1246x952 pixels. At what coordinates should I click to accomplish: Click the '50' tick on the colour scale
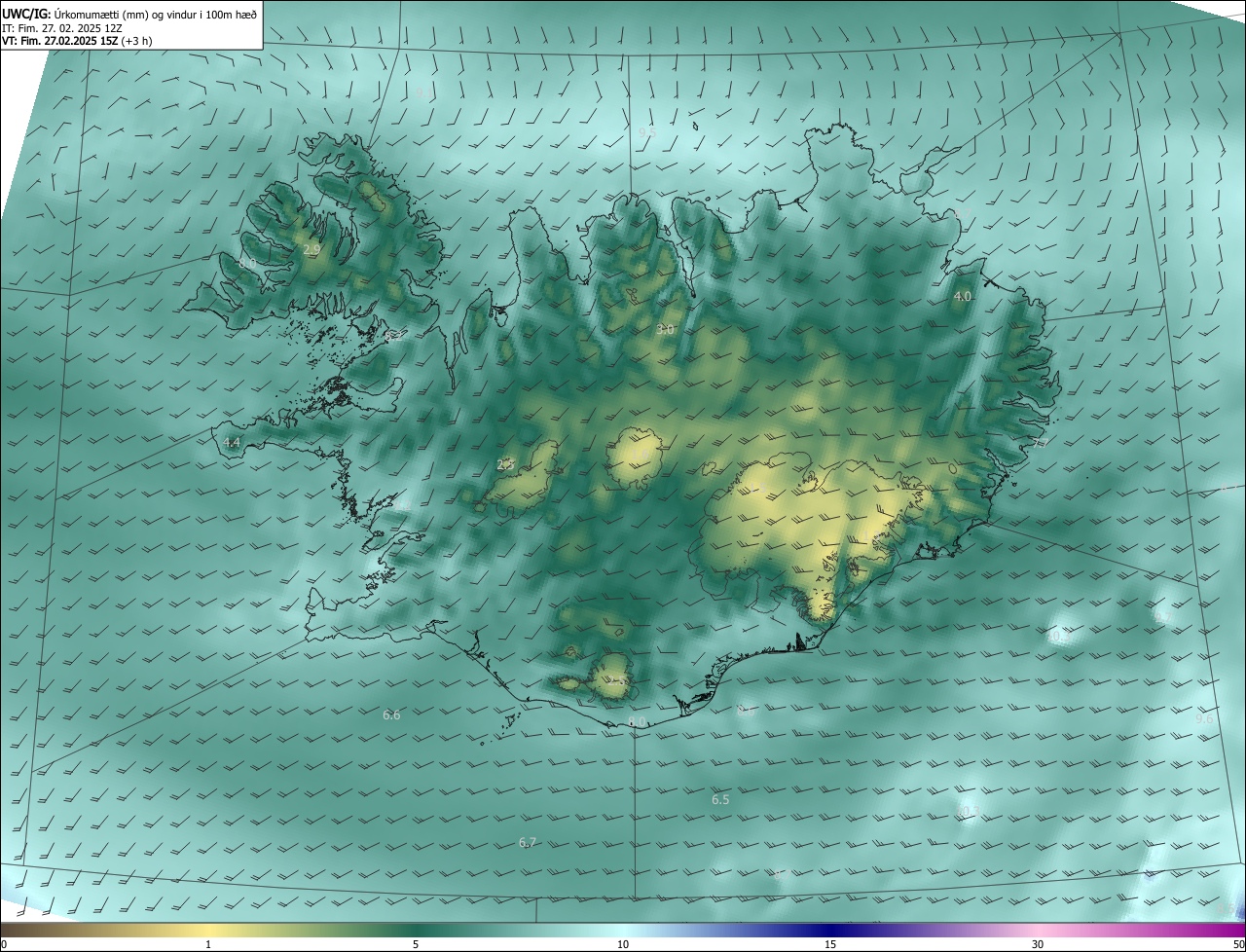(x=1238, y=944)
